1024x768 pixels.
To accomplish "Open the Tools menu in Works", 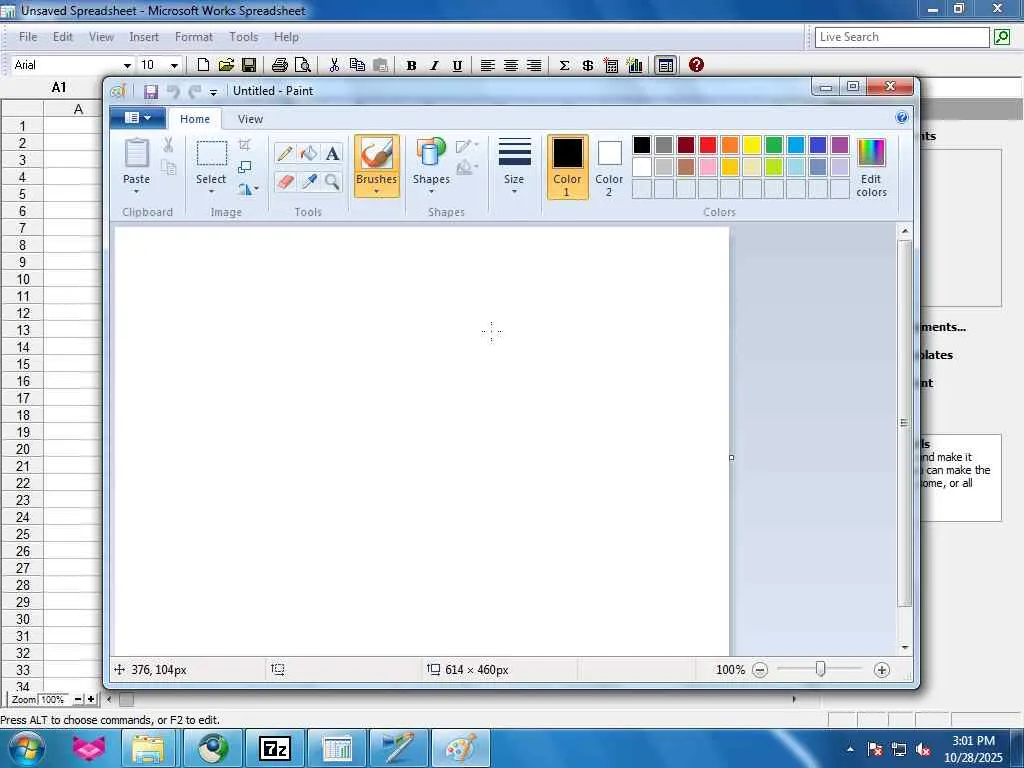I will coord(244,37).
